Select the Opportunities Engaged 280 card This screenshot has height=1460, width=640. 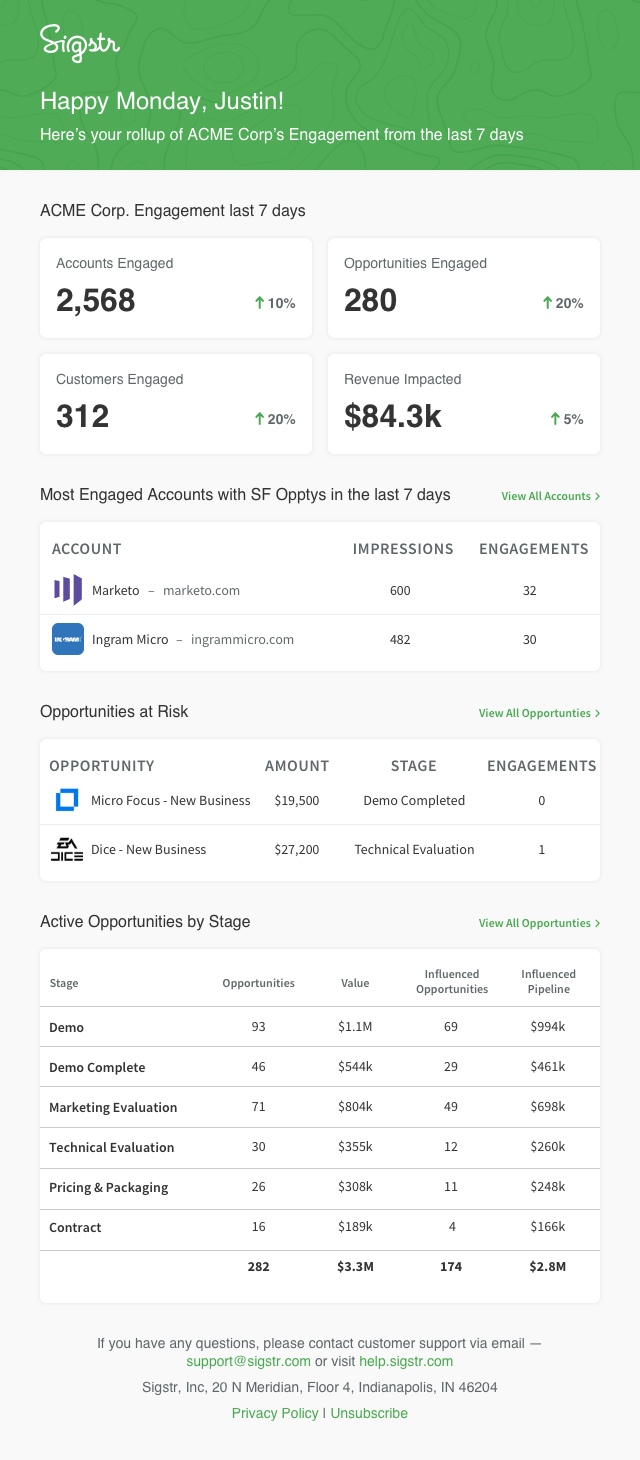tap(464, 288)
